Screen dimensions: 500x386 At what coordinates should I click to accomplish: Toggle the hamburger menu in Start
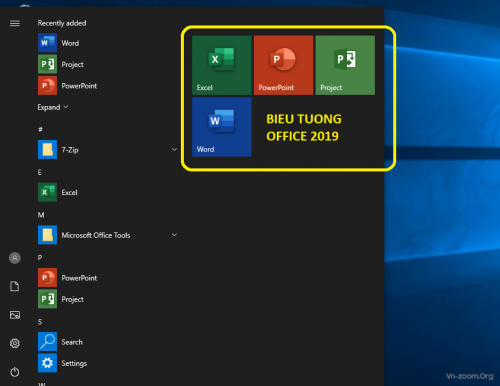coord(15,23)
